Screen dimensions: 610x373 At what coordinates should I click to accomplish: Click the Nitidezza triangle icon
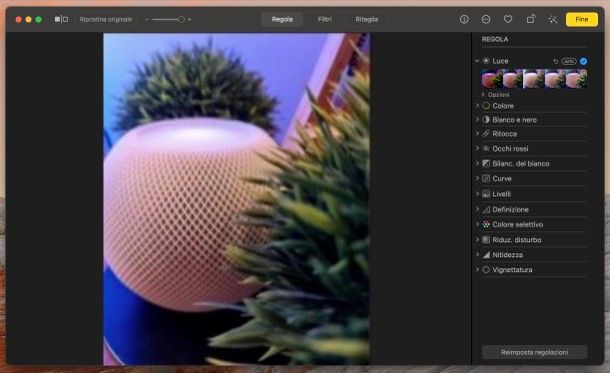[486, 255]
